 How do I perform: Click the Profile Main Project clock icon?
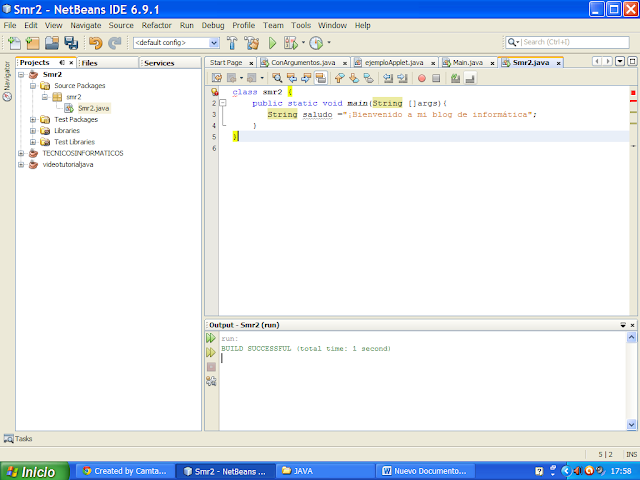[316, 42]
